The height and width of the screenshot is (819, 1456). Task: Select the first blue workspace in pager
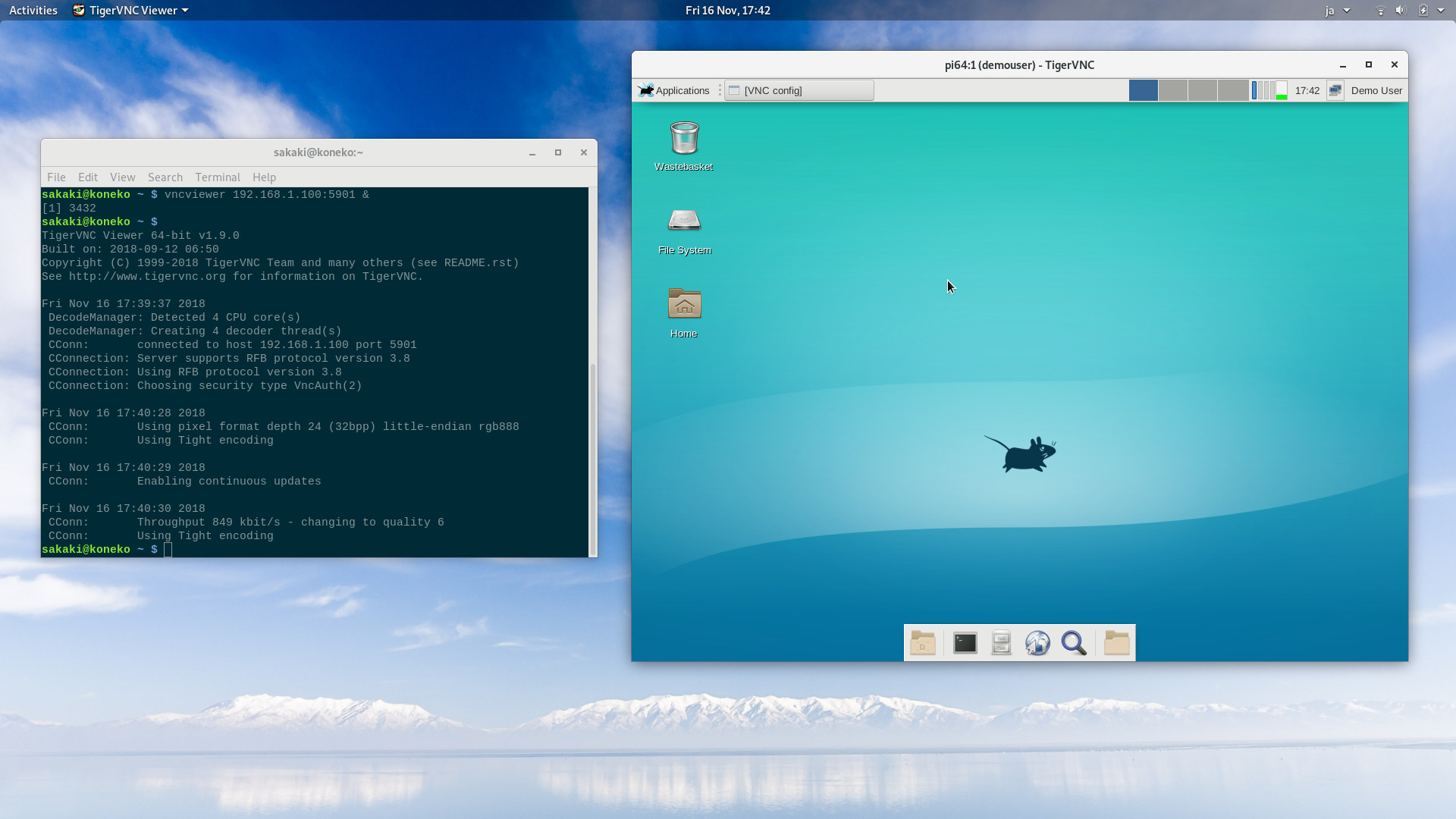coord(1143,90)
